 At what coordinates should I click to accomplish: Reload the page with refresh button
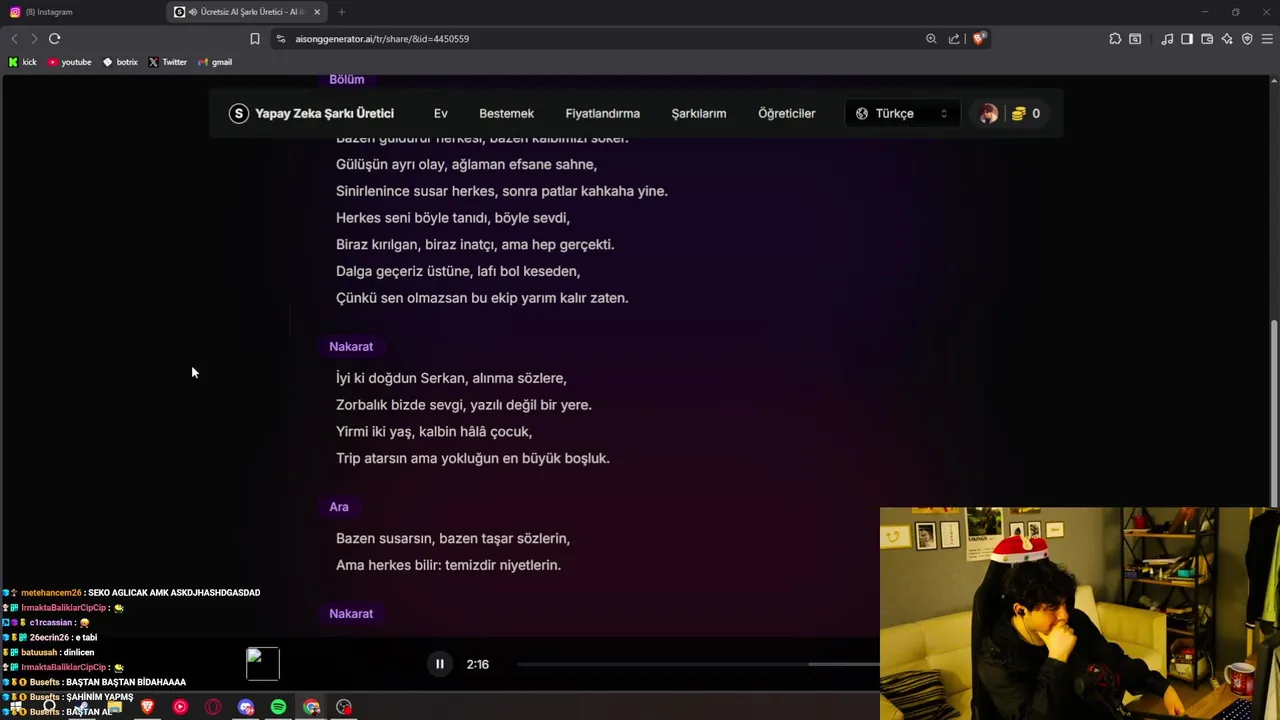pos(54,39)
